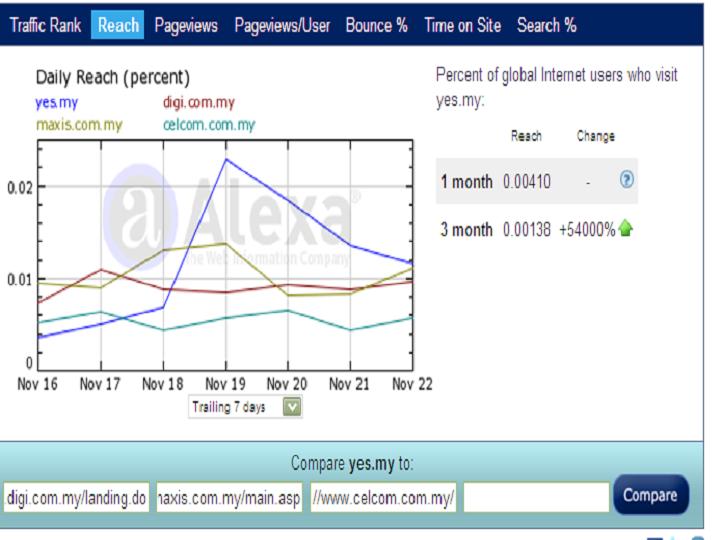This screenshot has height=540, width=720.
Task: Open the Trailing 7 days dropdown
Action: click(x=245, y=407)
